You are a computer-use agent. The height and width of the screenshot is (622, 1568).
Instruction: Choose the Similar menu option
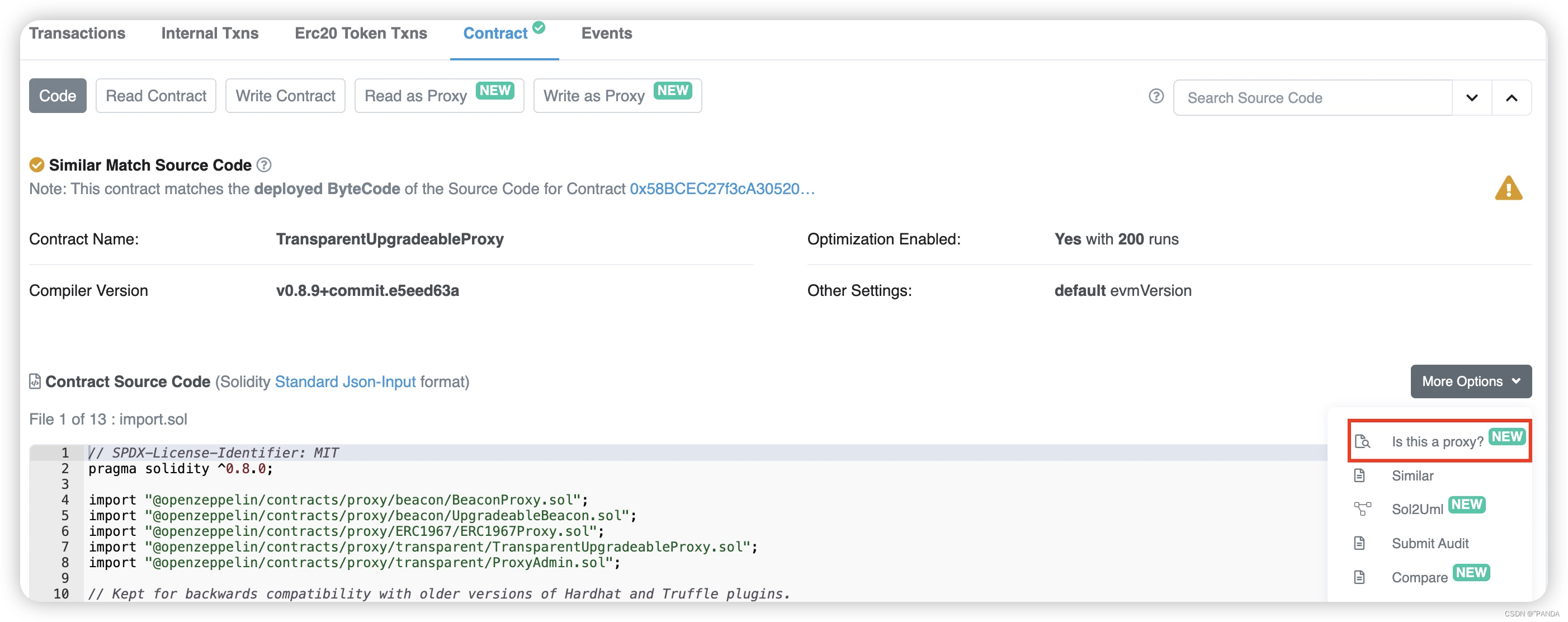(x=1412, y=475)
